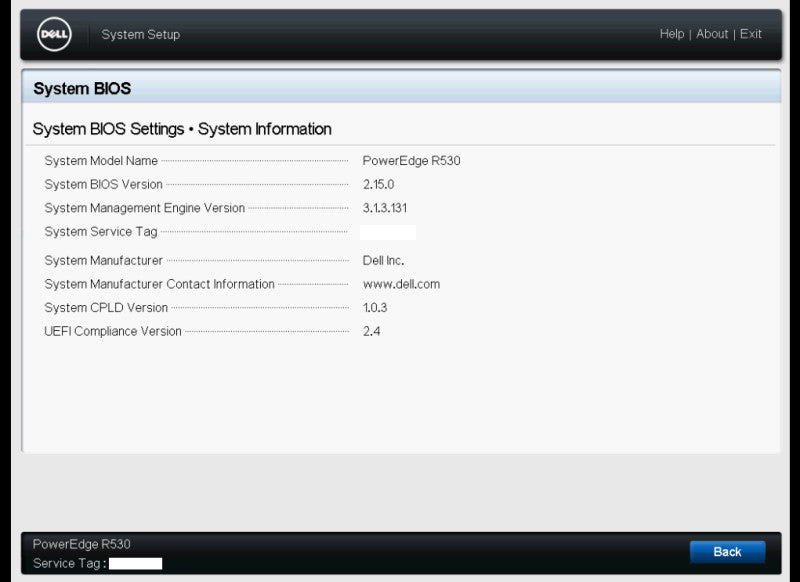
Task: Select the System BIOS Version label
Action: click(104, 184)
